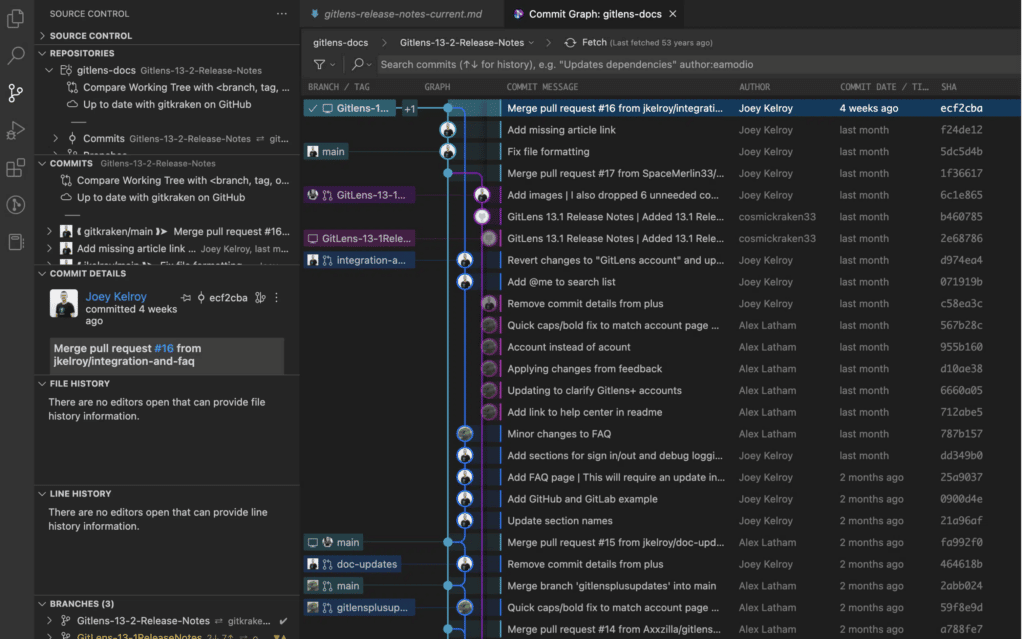This screenshot has width=1024, height=639.
Task: Collapse the LINE HISTORY section
Action: [42, 494]
